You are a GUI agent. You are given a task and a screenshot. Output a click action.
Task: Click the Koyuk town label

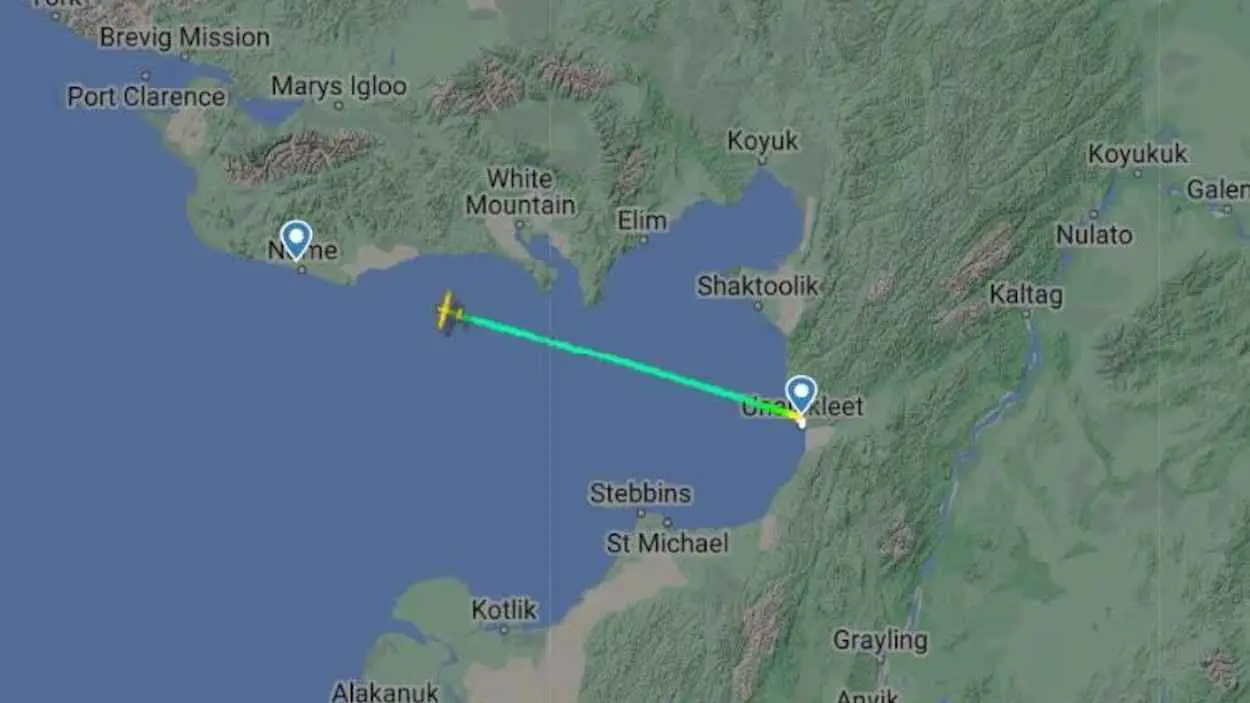pos(763,141)
